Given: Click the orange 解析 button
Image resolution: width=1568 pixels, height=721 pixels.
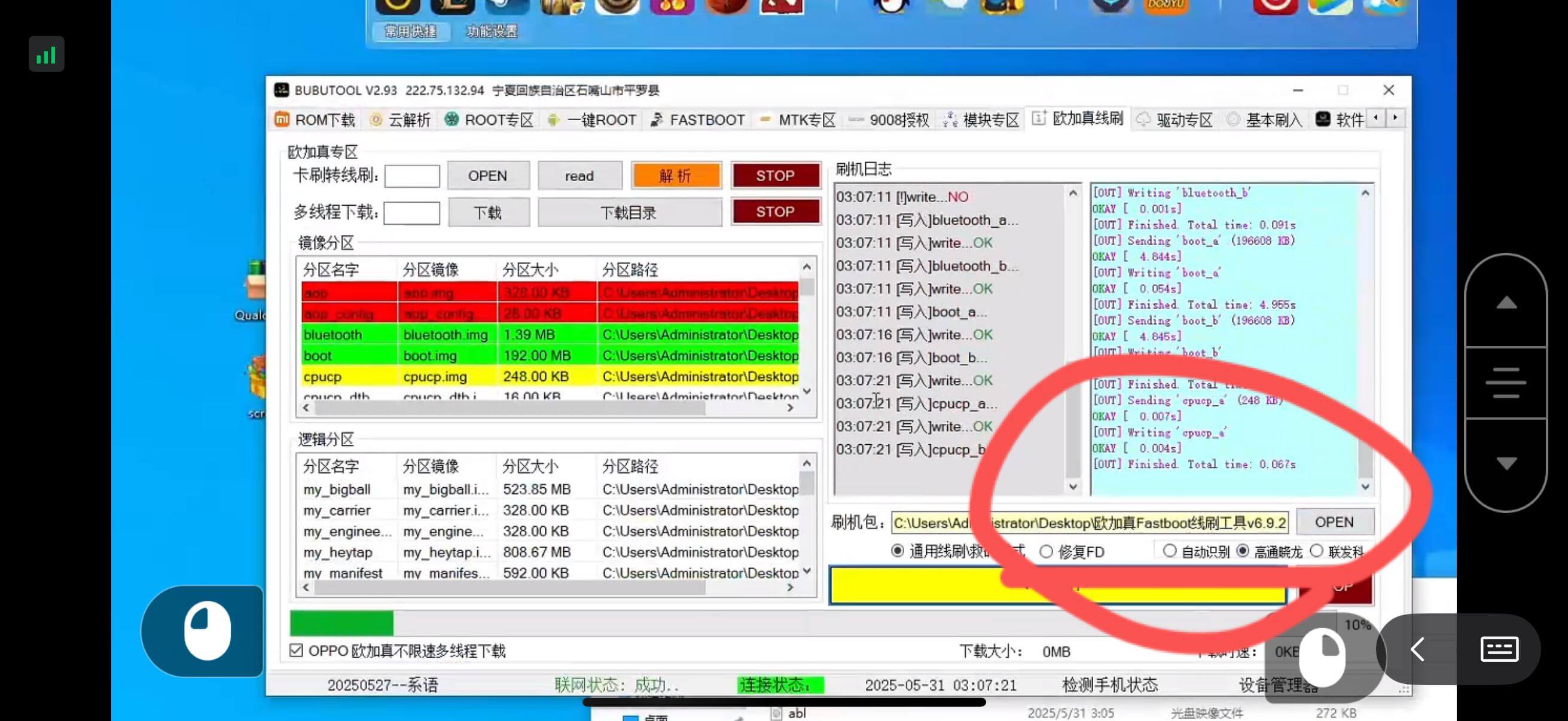Looking at the screenshot, I should [676, 176].
